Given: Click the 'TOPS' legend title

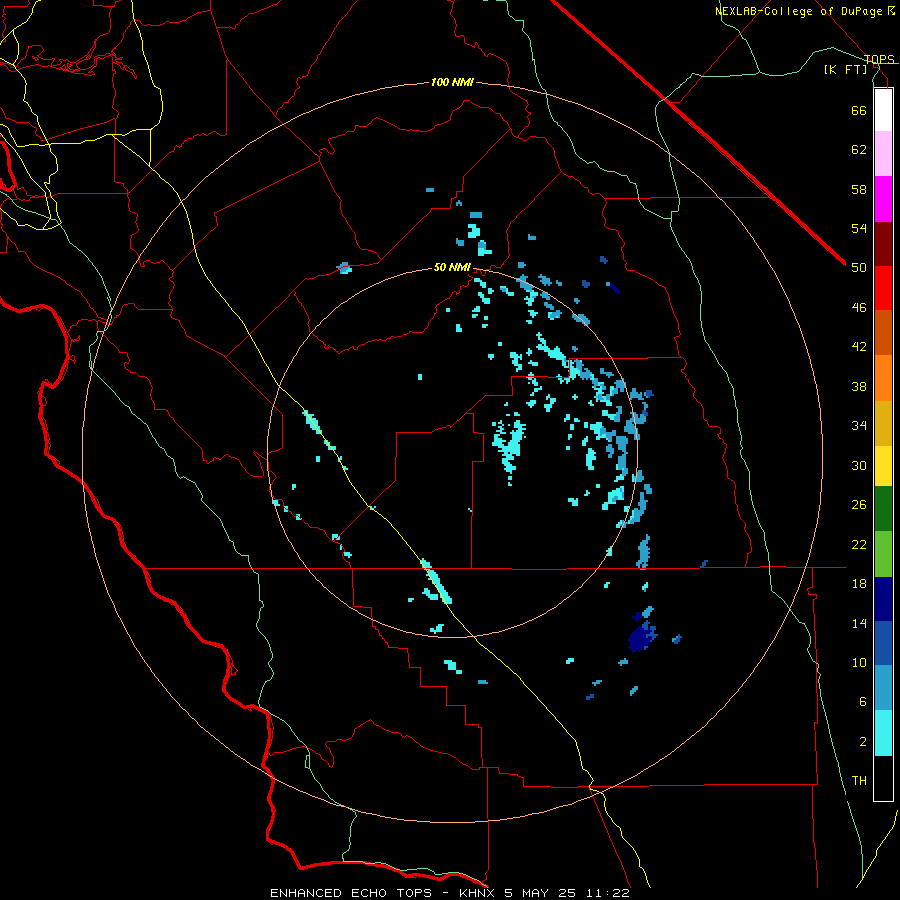Looking at the screenshot, I should tap(879, 59).
